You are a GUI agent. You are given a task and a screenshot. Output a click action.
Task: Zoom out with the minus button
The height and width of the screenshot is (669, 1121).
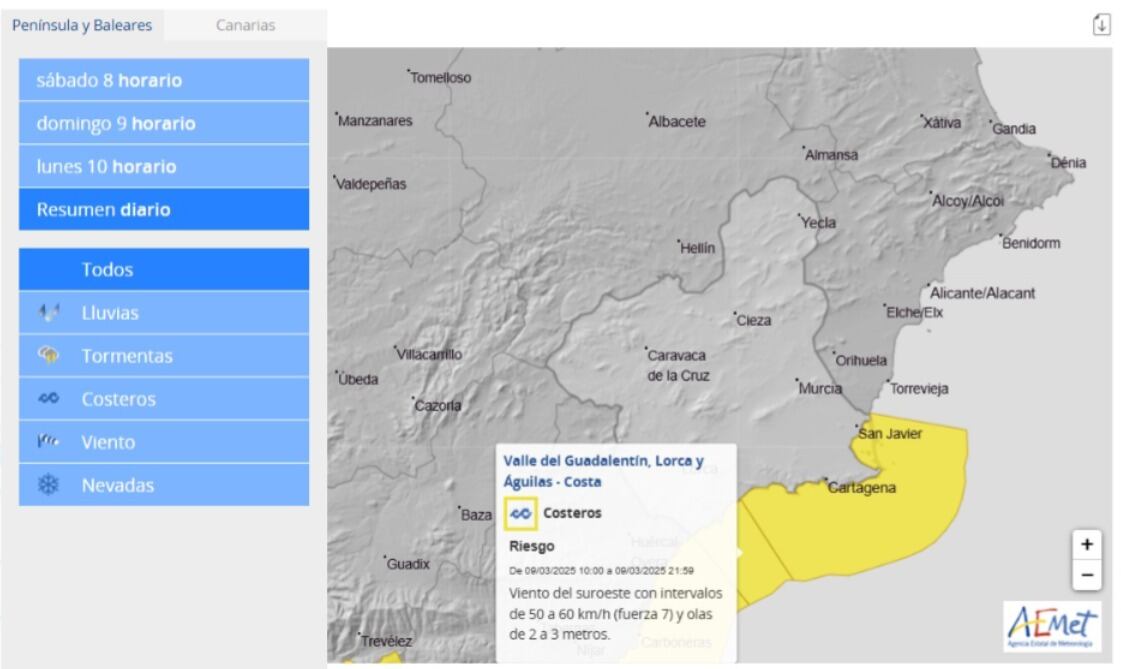click(1087, 576)
